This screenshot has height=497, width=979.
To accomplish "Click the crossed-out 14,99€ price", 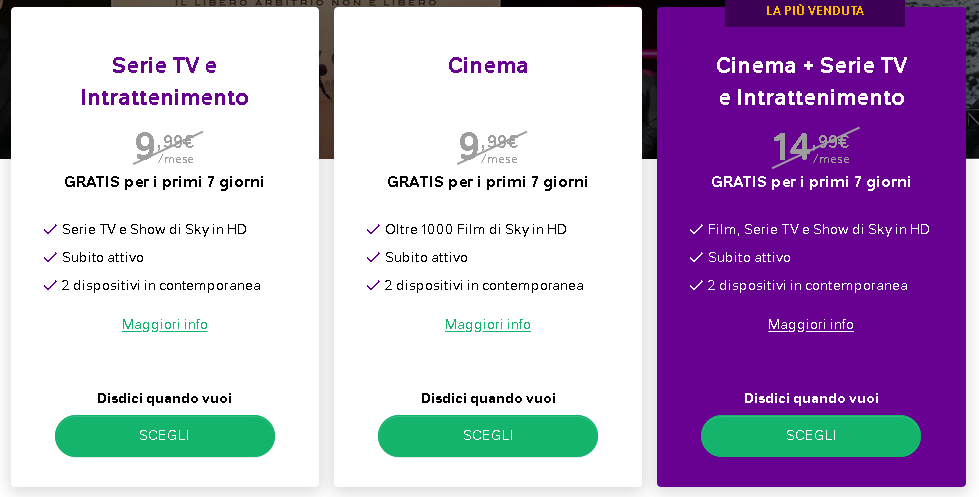I will point(815,149).
